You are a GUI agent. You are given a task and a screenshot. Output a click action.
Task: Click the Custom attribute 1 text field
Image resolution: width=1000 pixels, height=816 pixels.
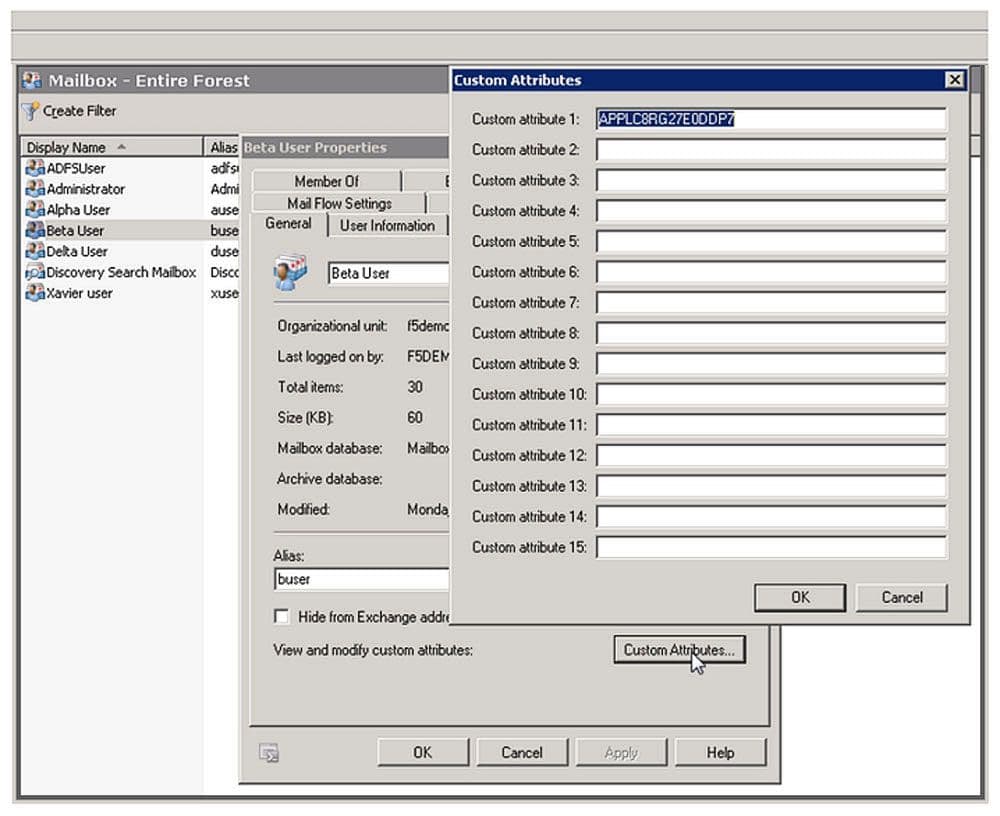click(770, 119)
